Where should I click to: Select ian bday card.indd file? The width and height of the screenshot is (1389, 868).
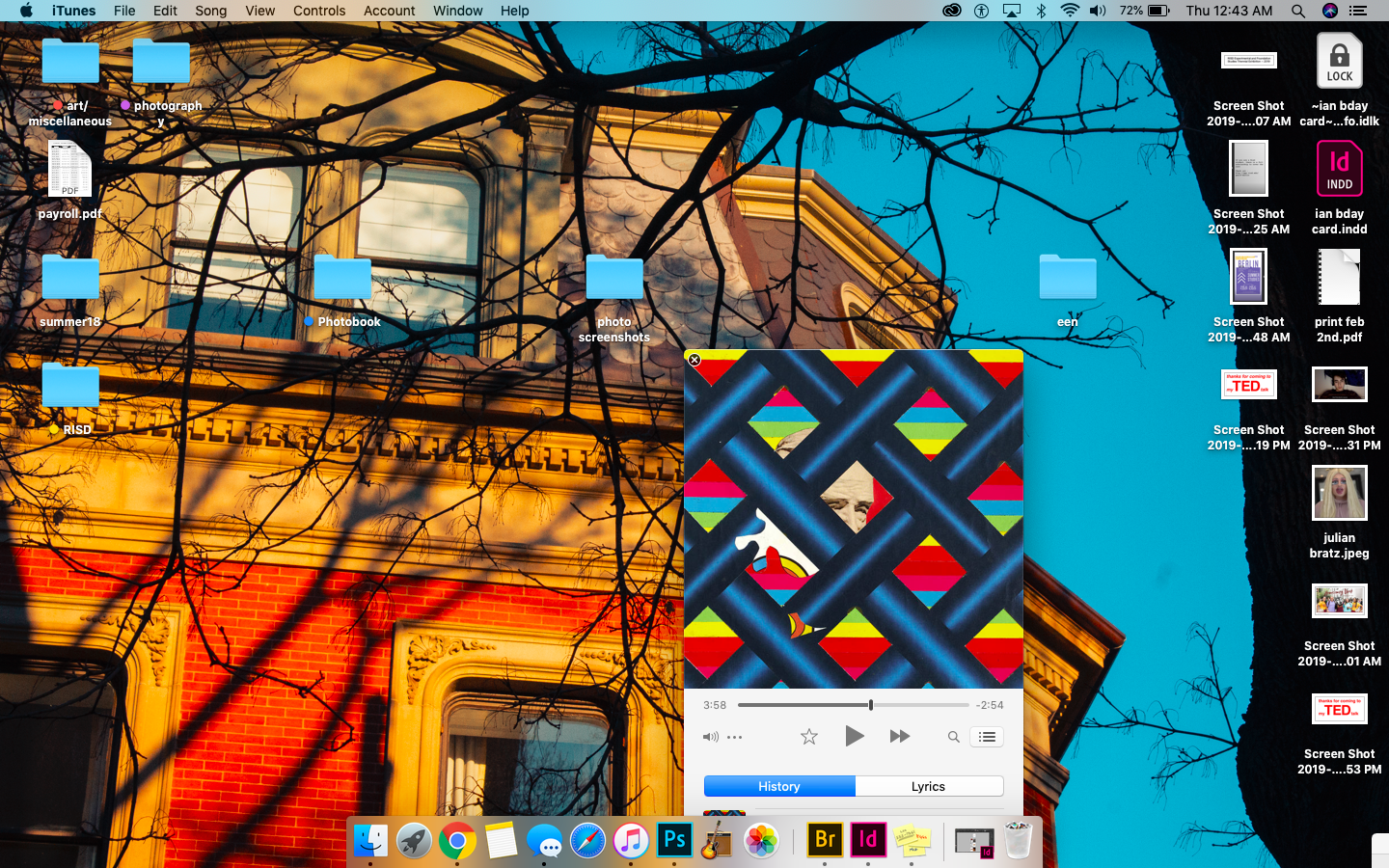[x=1340, y=189]
